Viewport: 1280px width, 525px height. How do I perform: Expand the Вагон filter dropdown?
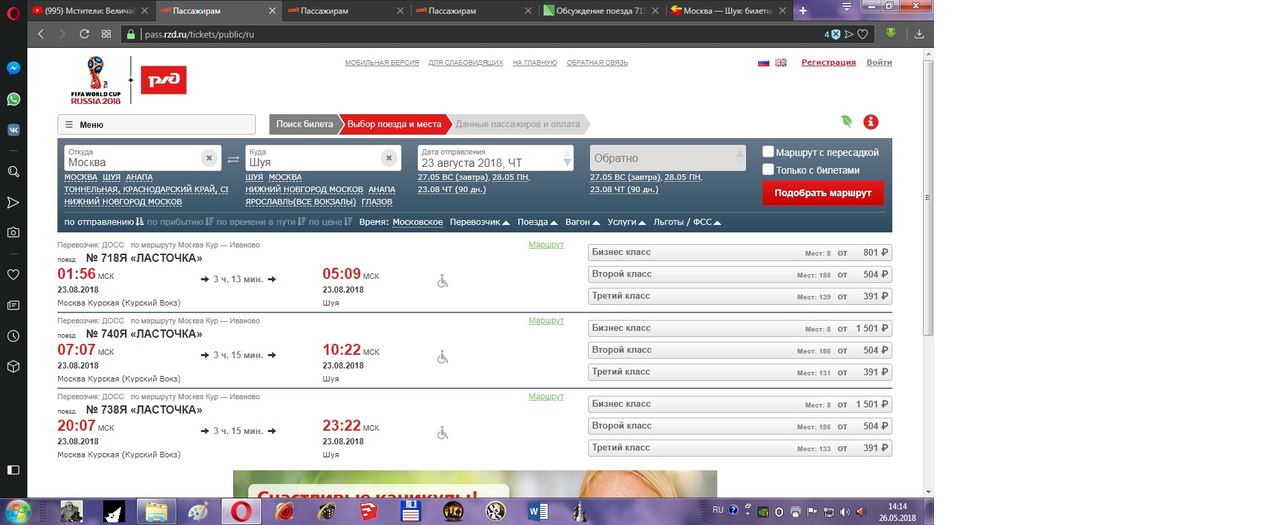582,222
